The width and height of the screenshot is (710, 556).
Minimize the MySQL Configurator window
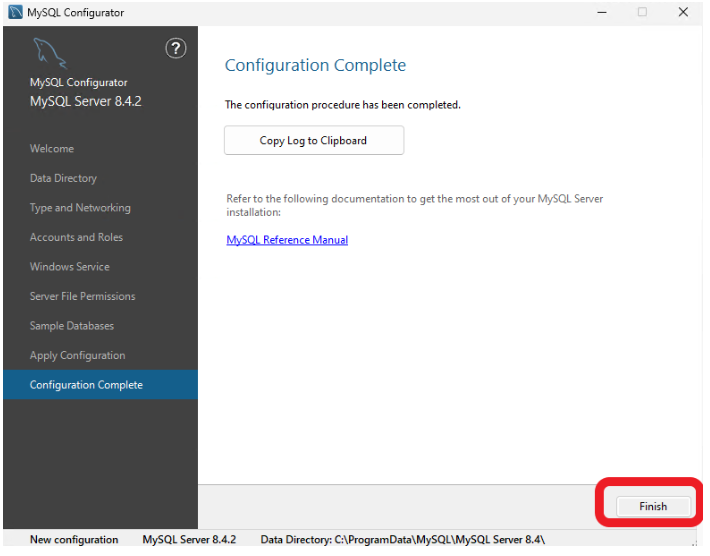pos(601,12)
